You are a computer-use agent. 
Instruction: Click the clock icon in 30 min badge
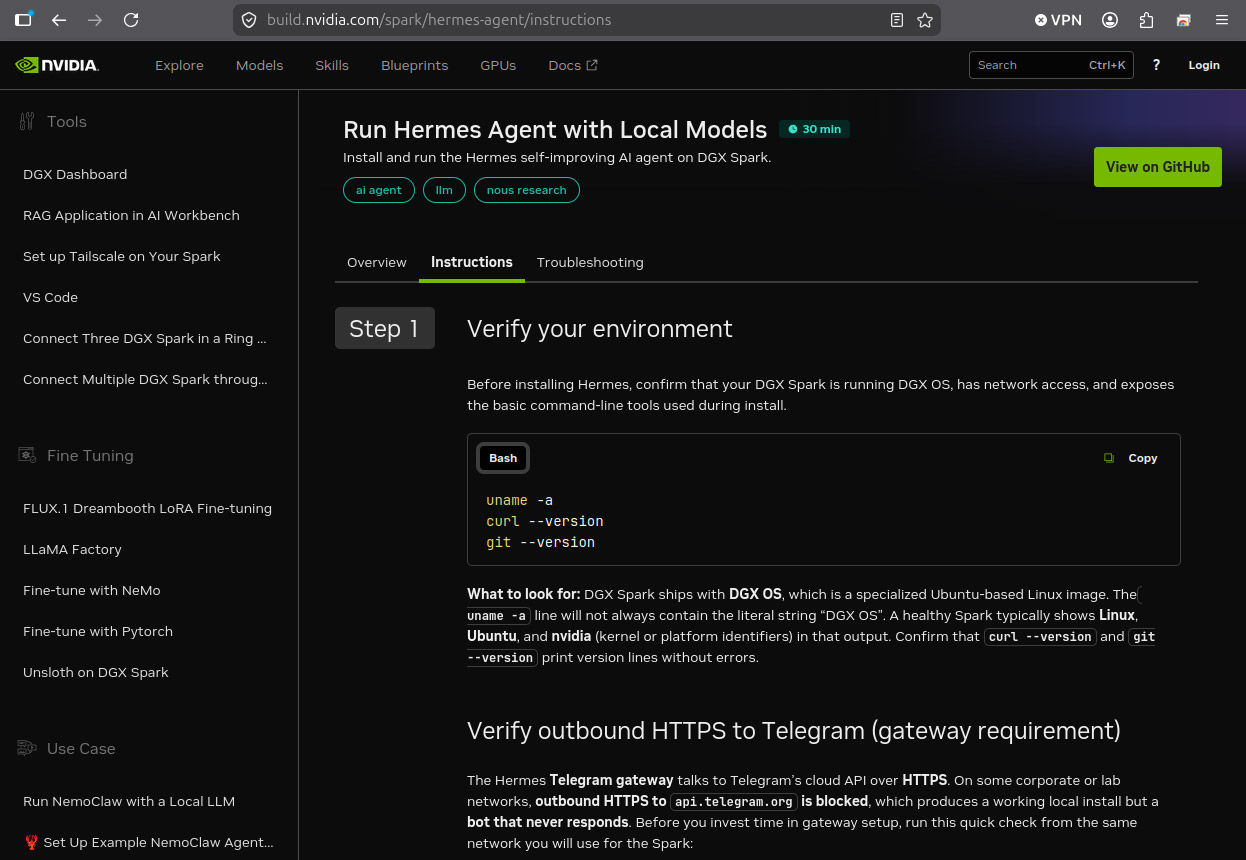tap(794, 129)
